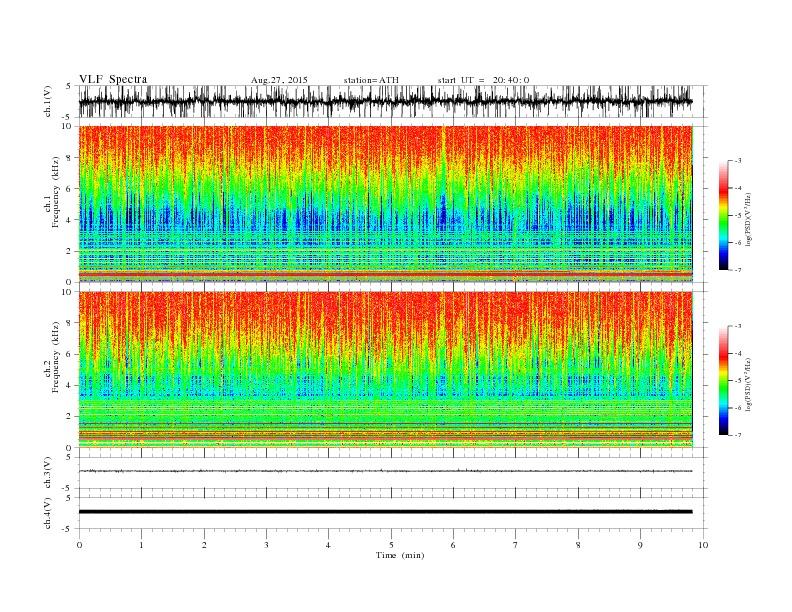Click time axis tick label "3"

click(266, 545)
